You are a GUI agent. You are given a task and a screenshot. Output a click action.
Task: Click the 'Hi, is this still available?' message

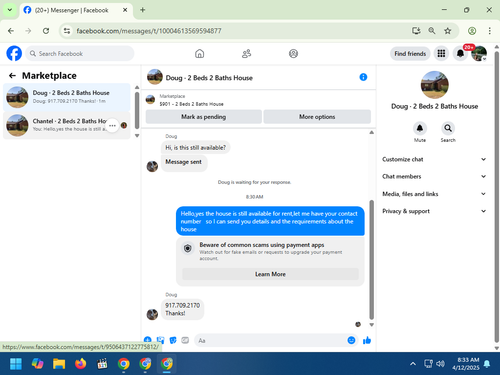pos(196,147)
